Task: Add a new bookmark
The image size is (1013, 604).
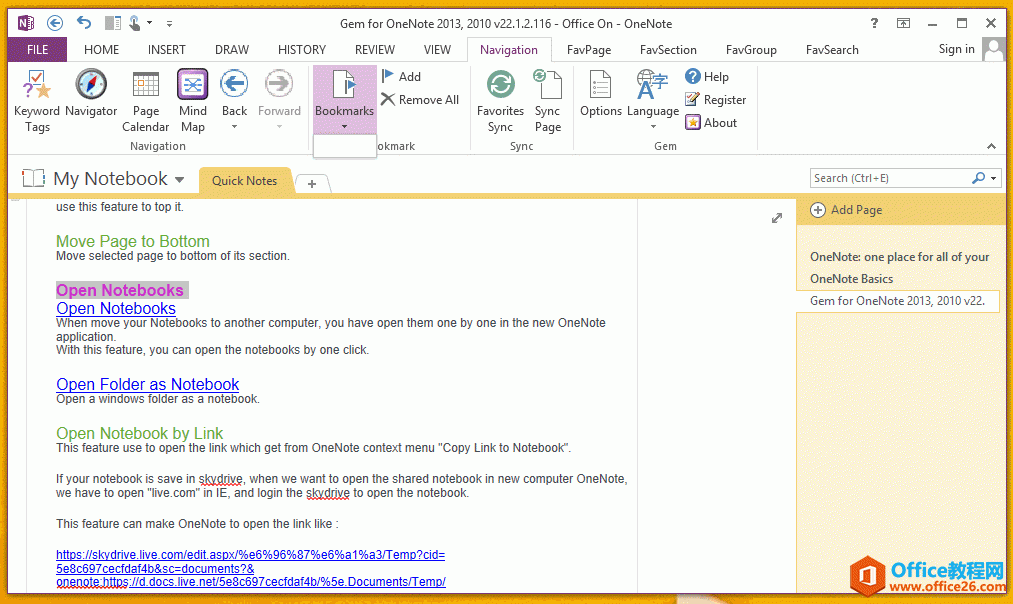Action: (401, 76)
